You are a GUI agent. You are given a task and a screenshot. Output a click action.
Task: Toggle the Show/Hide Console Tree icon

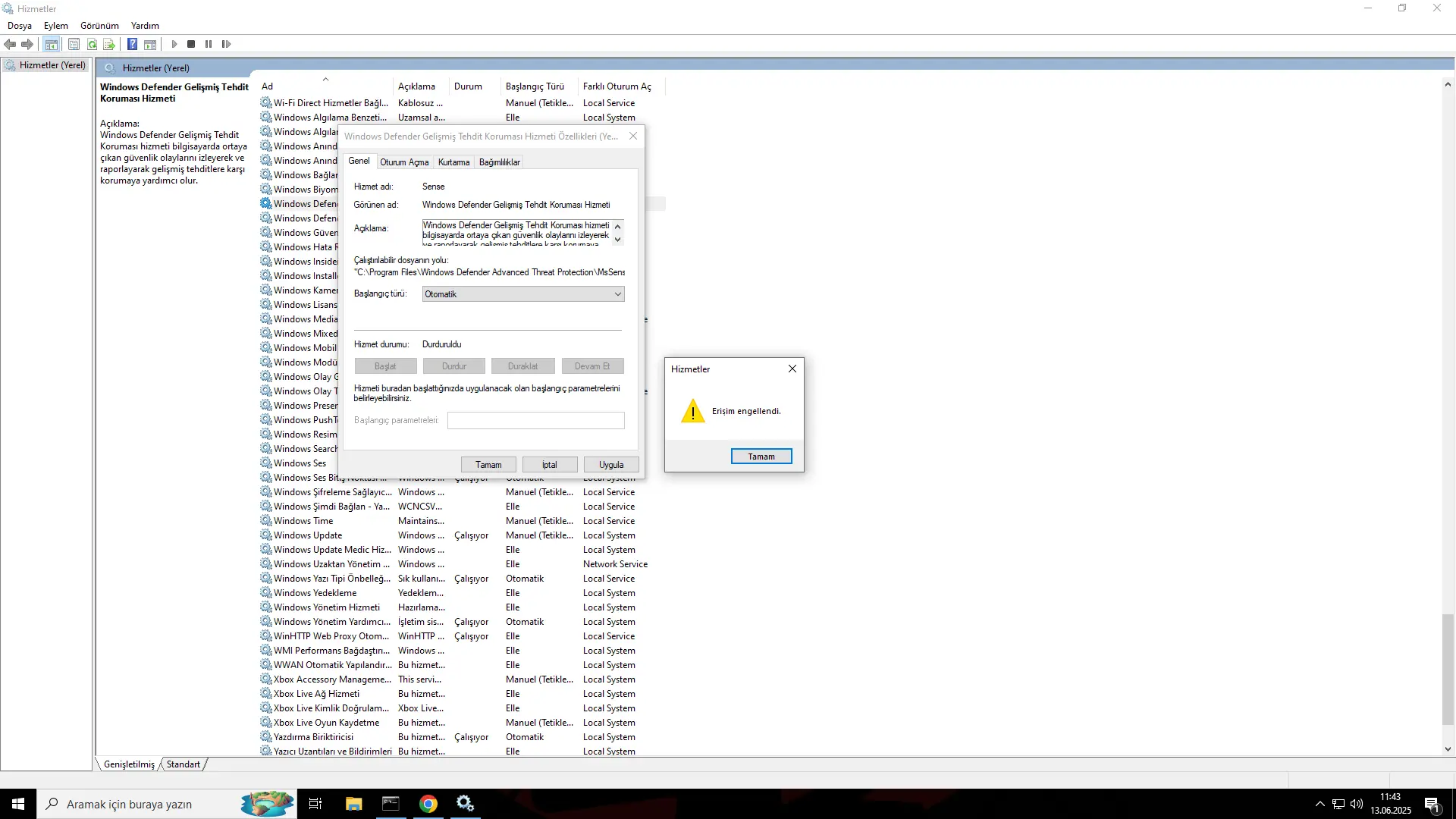pyautogui.click(x=52, y=44)
